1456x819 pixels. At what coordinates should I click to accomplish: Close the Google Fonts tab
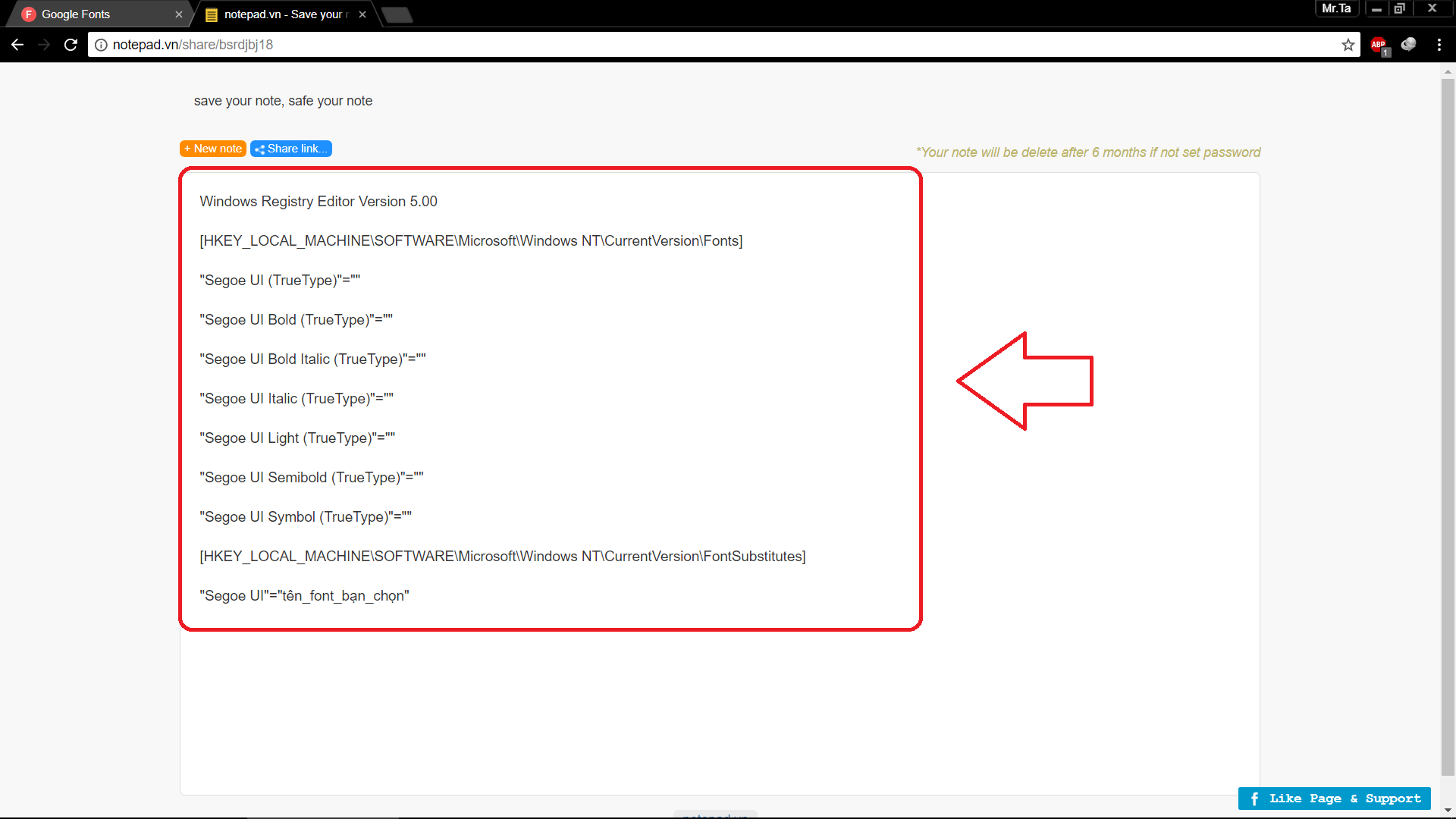[x=179, y=14]
